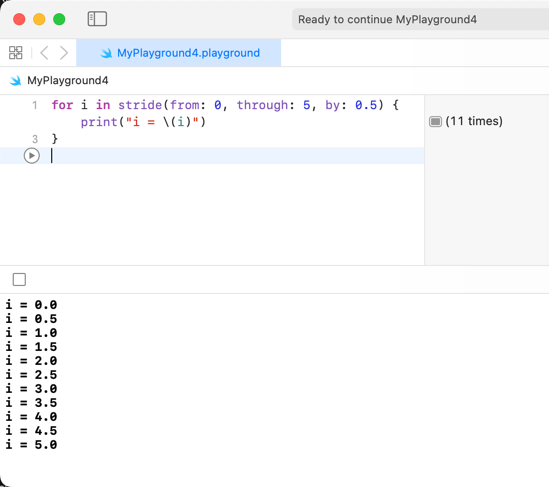Image resolution: width=549 pixels, height=487 pixels.
Task: Click the closing brace on line 3
Action: (55, 139)
